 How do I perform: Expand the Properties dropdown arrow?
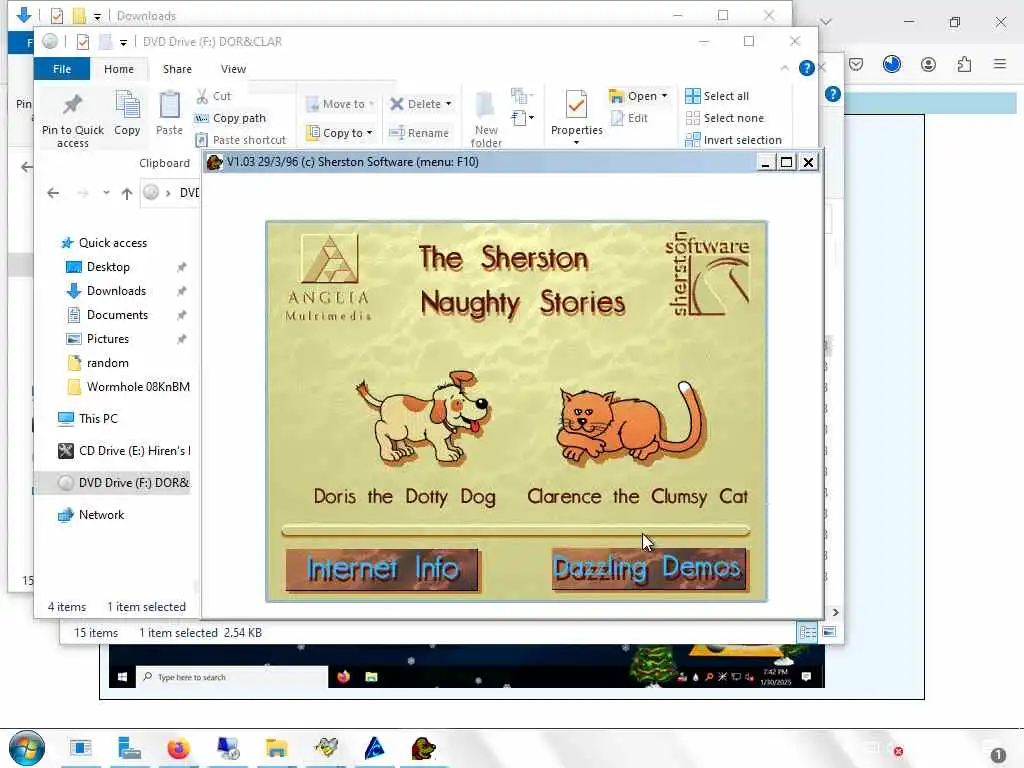pos(576,142)
